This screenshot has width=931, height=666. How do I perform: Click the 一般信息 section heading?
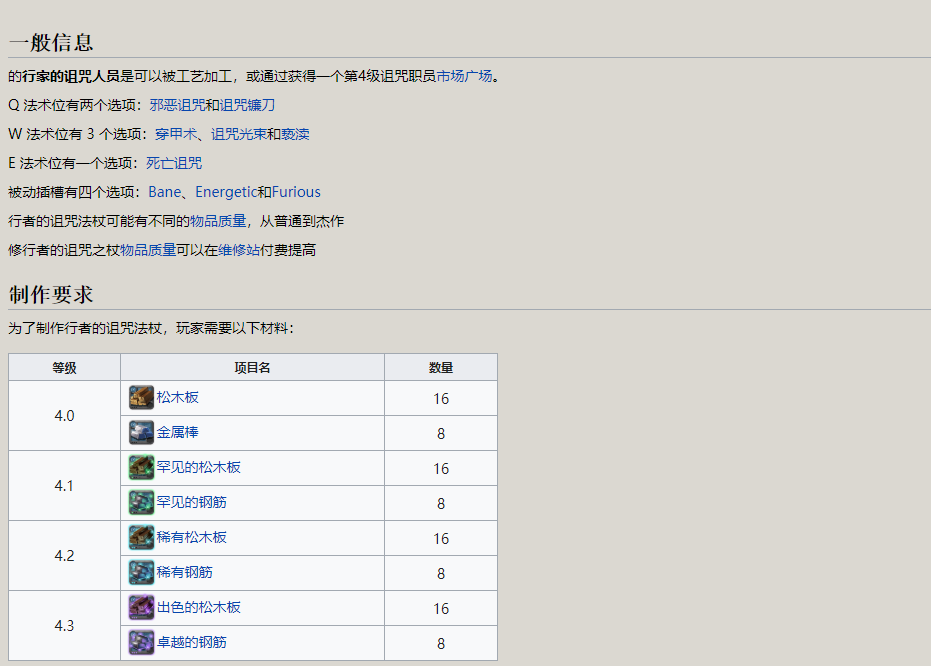tap(51, 43)
